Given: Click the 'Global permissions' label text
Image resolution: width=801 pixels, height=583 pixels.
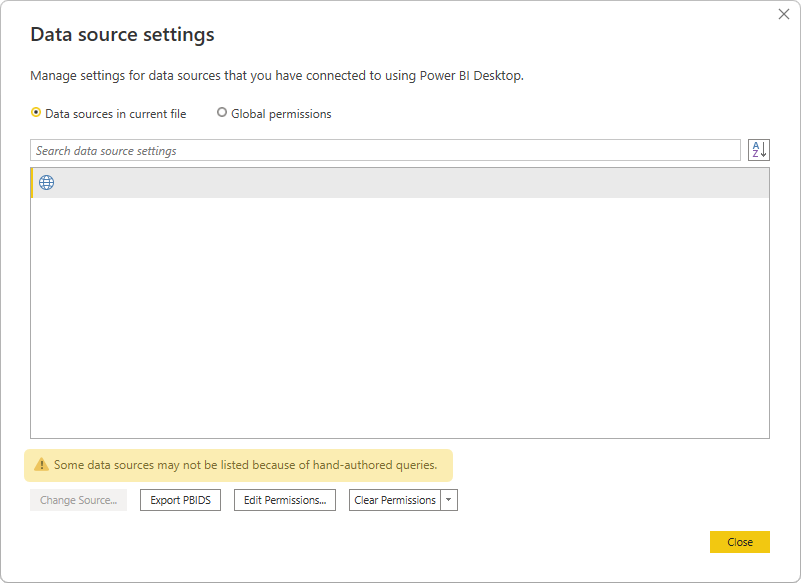Looking at the screenshot, I should (281, 114).
